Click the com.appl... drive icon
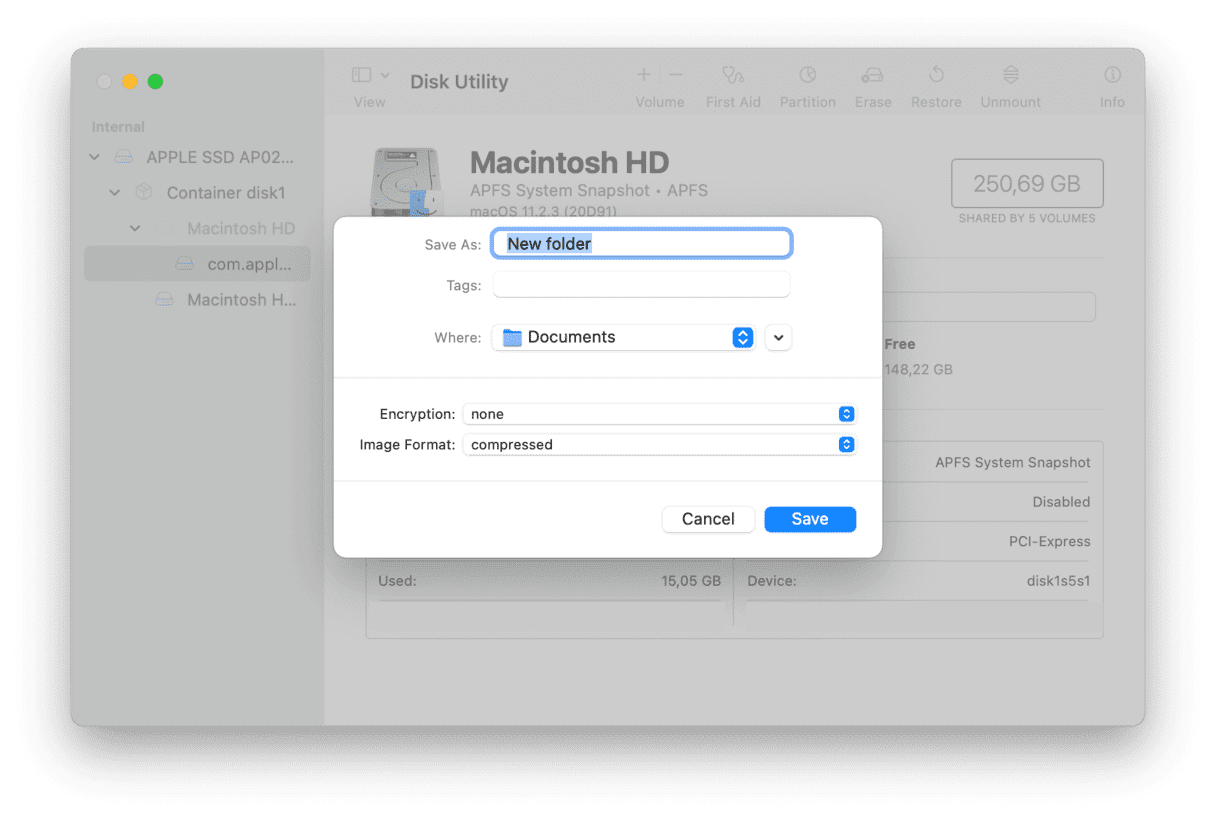 (184, 264)
